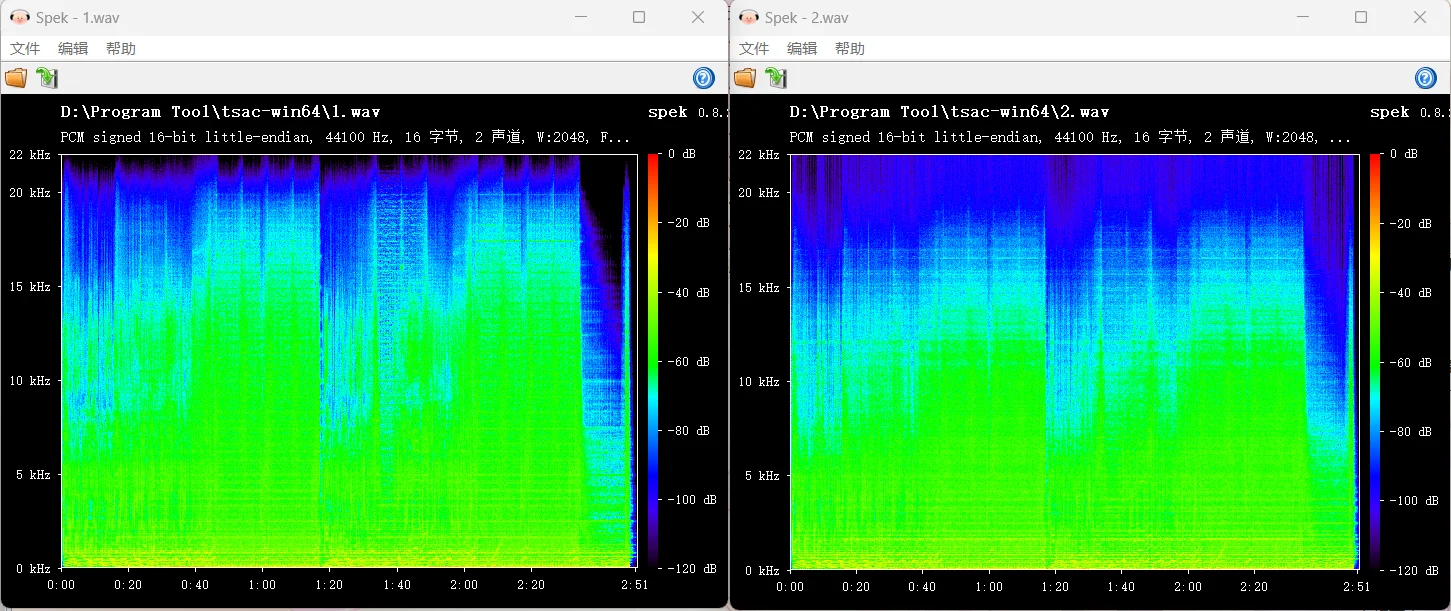The height and width of the screenshot is (611, 1451).
Task: Open the 编辑 menu in 2.wav window
Action: [802, 48]
